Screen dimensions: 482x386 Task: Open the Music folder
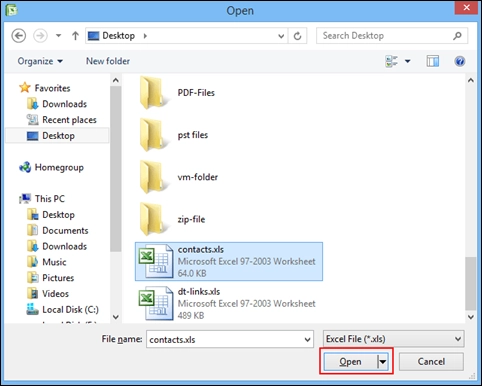tap(47, 262)
